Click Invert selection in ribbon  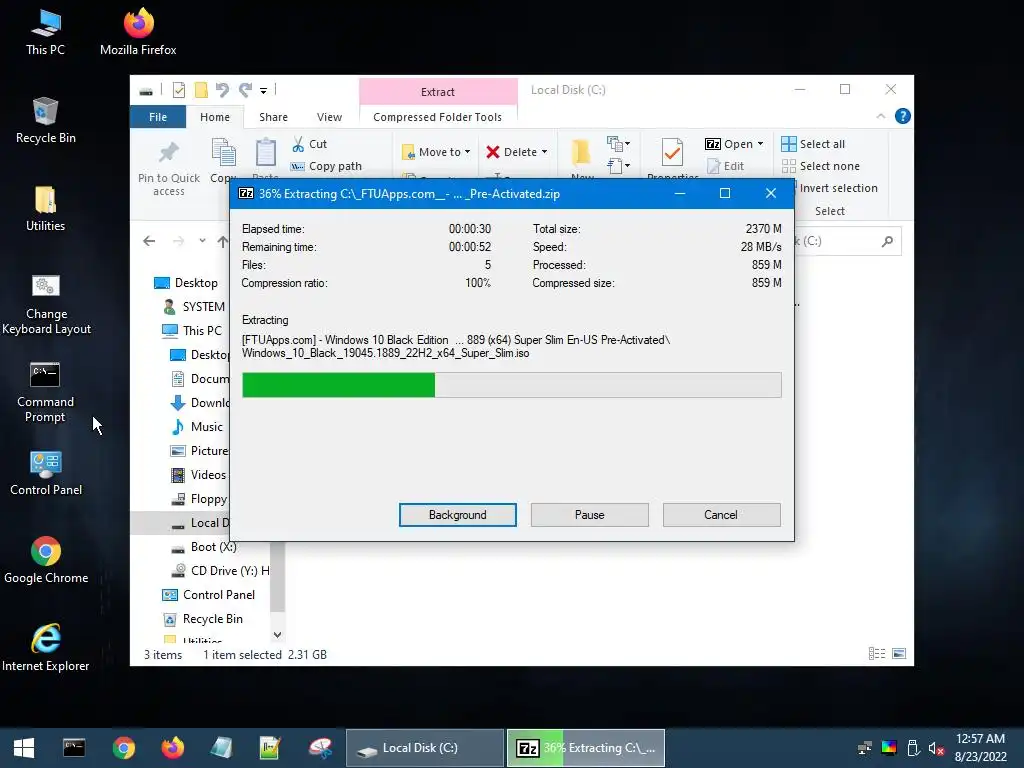837,188
